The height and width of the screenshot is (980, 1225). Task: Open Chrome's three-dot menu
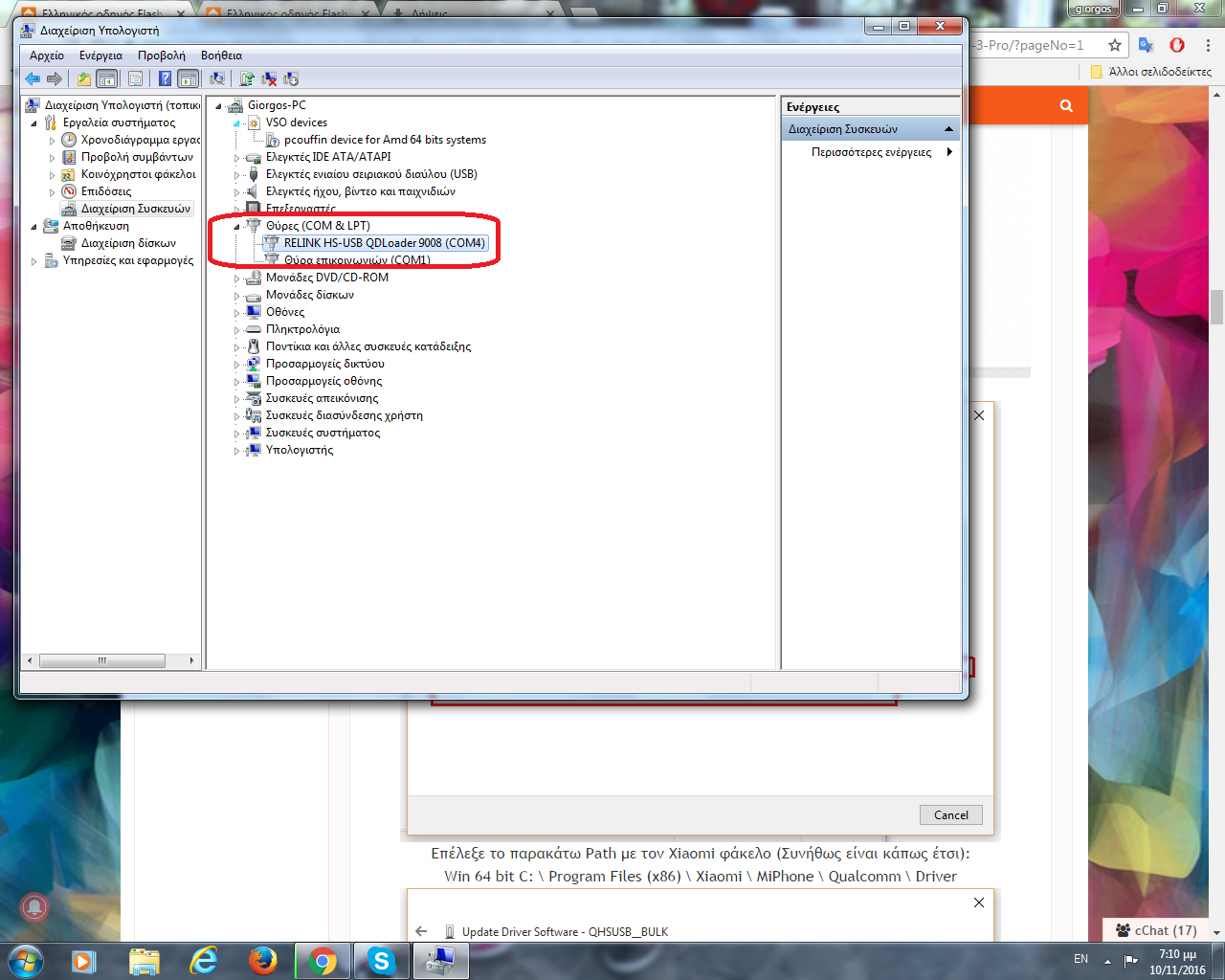pos(1208,45)
